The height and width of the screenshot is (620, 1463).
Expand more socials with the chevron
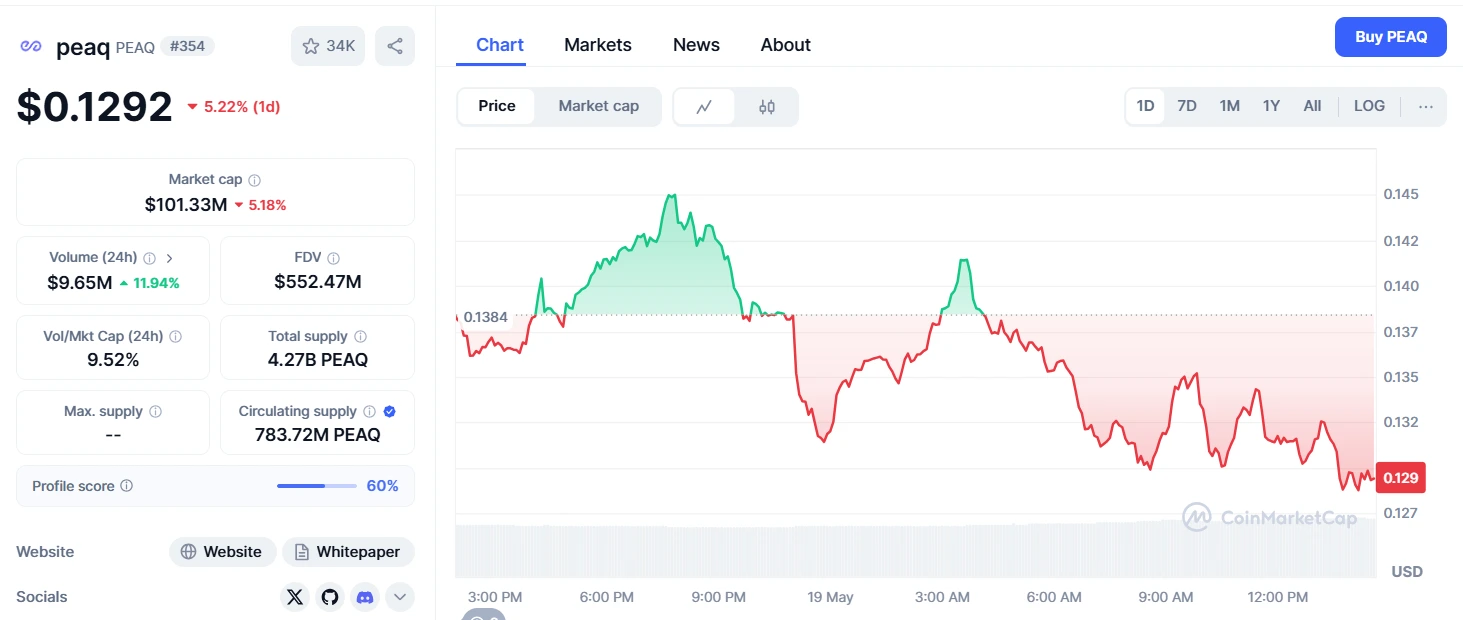(400, 597)
